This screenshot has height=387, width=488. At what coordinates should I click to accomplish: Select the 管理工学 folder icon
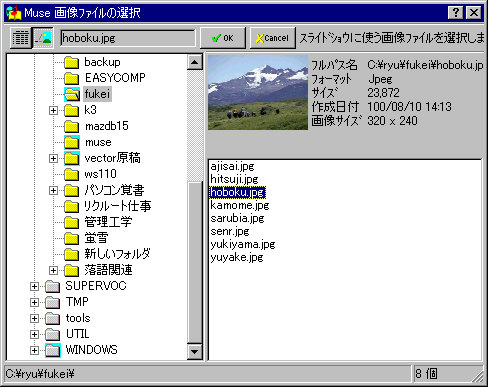click(x=71, y=222)
